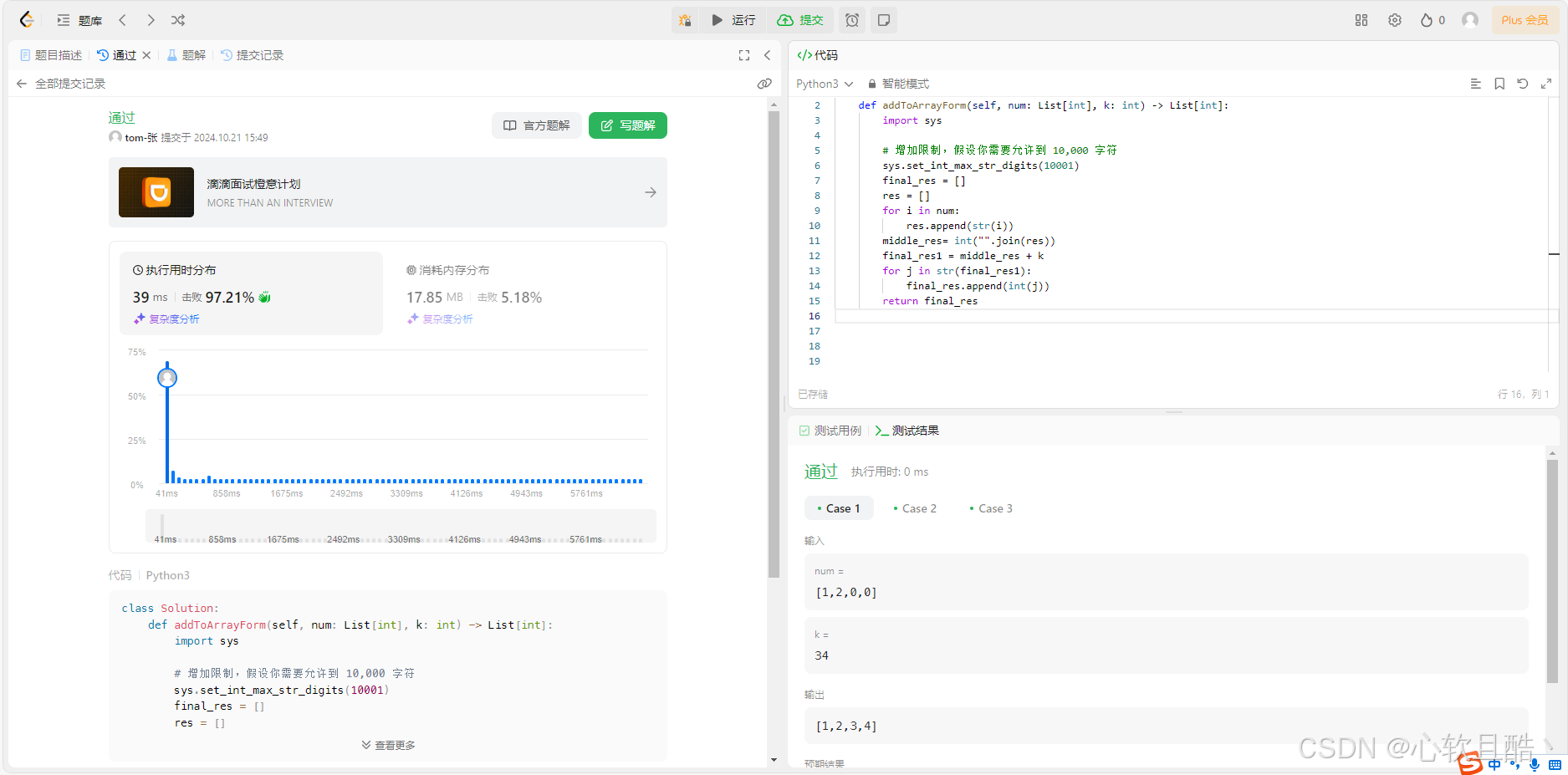Switch to the 题解 tab

(186, 54)
